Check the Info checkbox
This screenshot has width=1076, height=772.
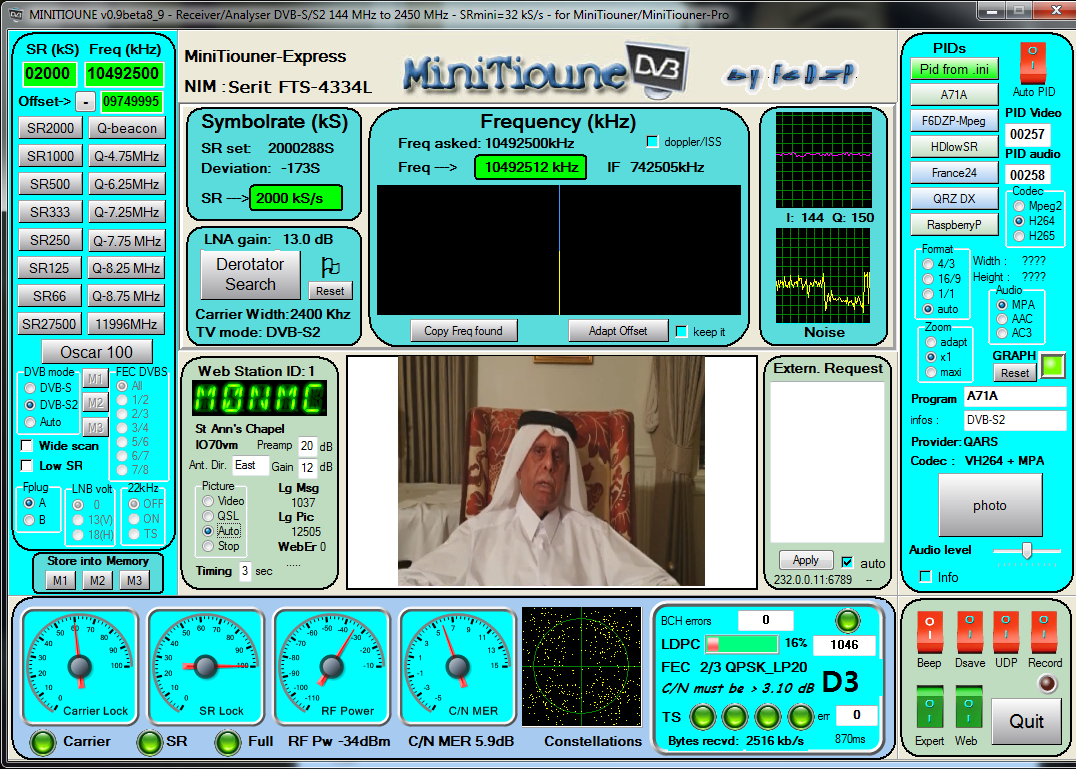click(926, 576)
